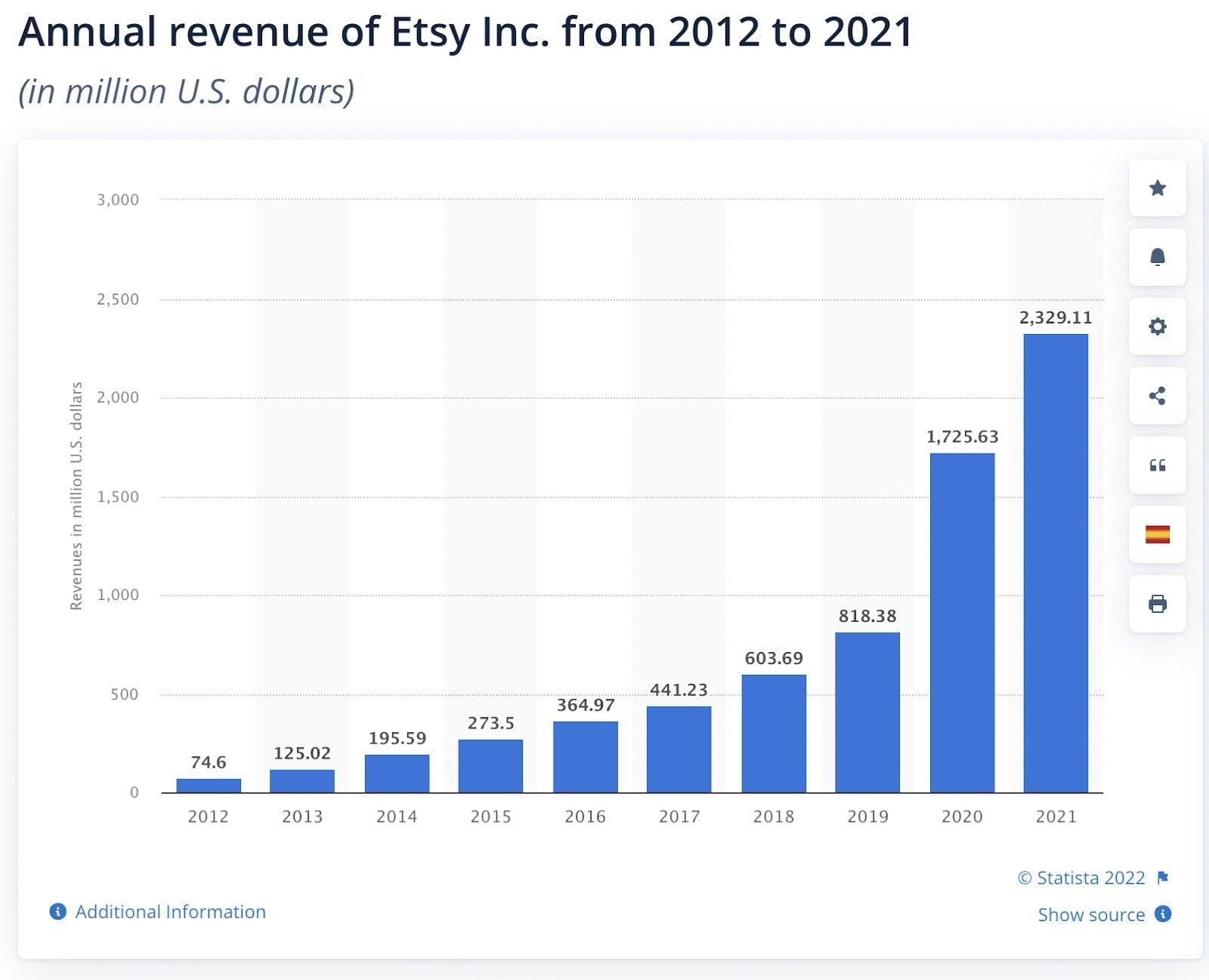Viewport: 1209px width, 980px height.
Task: Click the 1,500 y-axis label
Action: [118, 496]
